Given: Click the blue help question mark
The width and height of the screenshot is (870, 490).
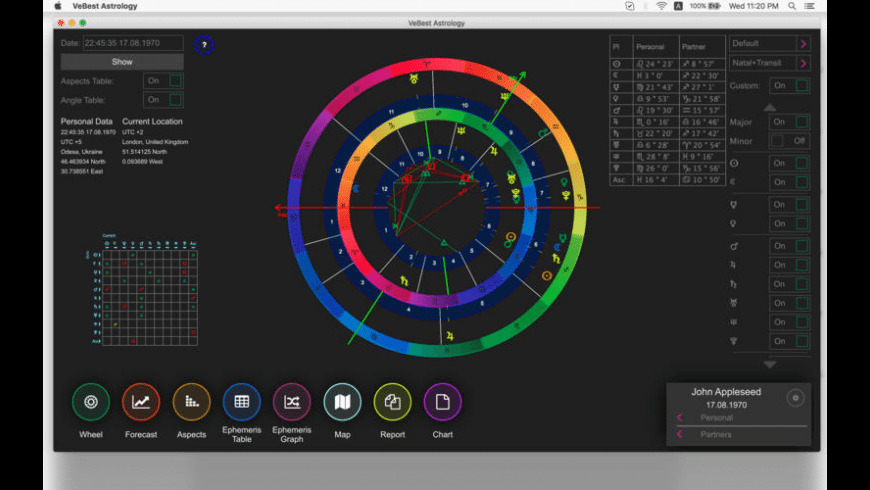Looking at the screenshot, I should (x=204, y=45).
